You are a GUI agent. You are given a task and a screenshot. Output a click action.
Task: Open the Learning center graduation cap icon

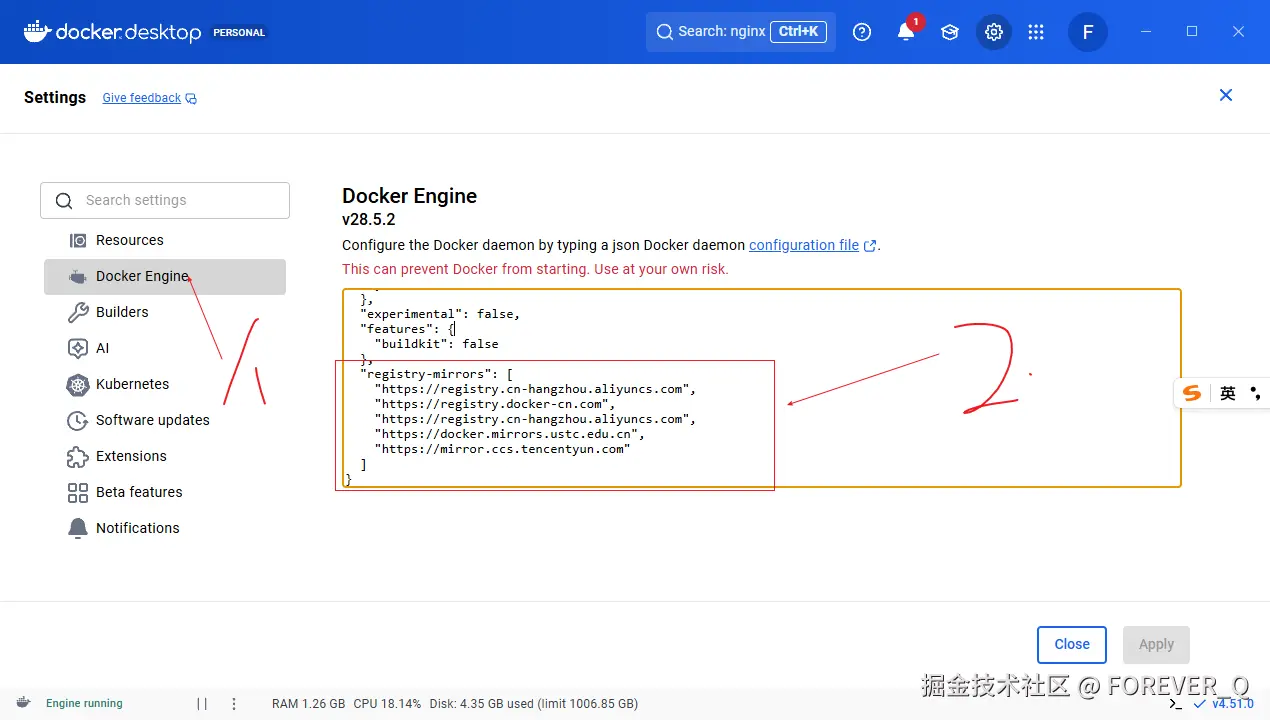coord(950,32)
